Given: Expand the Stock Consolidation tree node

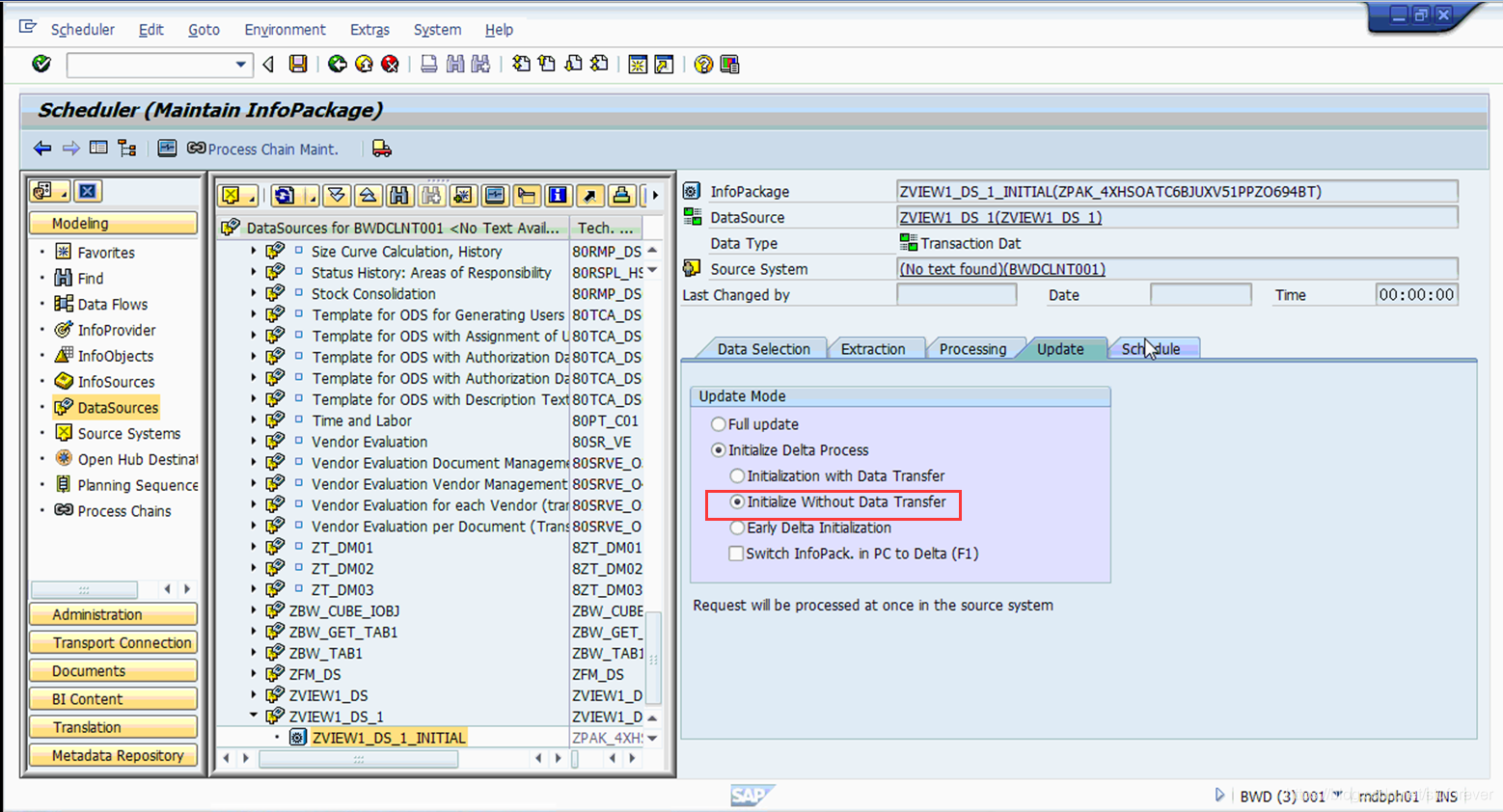Looking at the screenshot, I should (254, 292).
